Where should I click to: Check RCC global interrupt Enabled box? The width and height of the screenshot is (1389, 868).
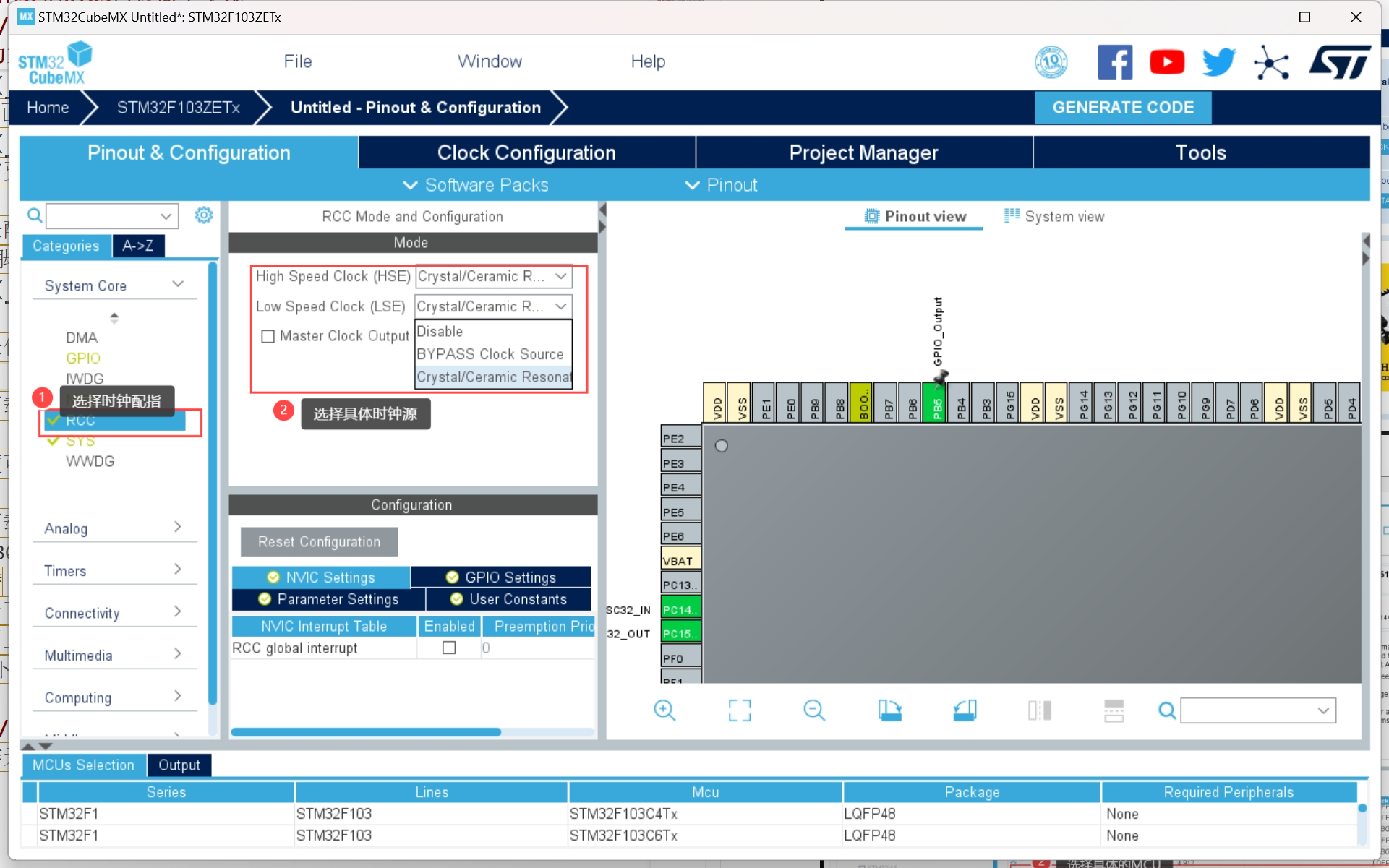point(449,648)
